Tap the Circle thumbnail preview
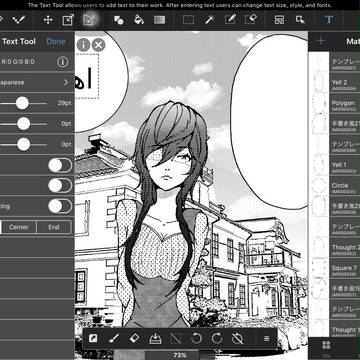The height and width of the screenshot is (360, 360). click(320, 186)
